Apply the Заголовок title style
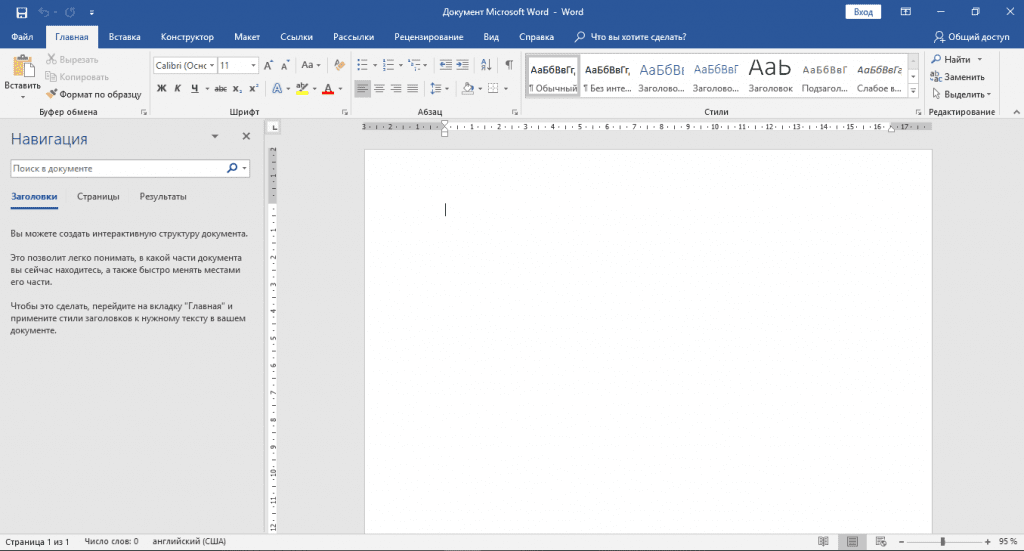1024x551 pixels. (771, 76)
